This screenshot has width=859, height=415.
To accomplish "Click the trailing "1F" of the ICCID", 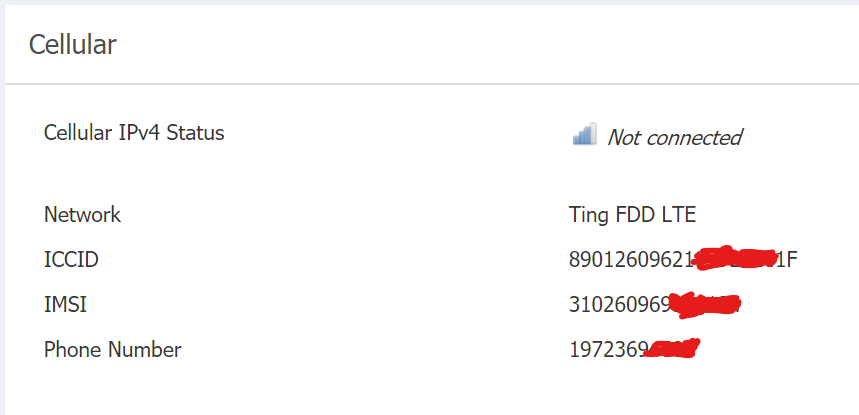I will tap(788, 260).
